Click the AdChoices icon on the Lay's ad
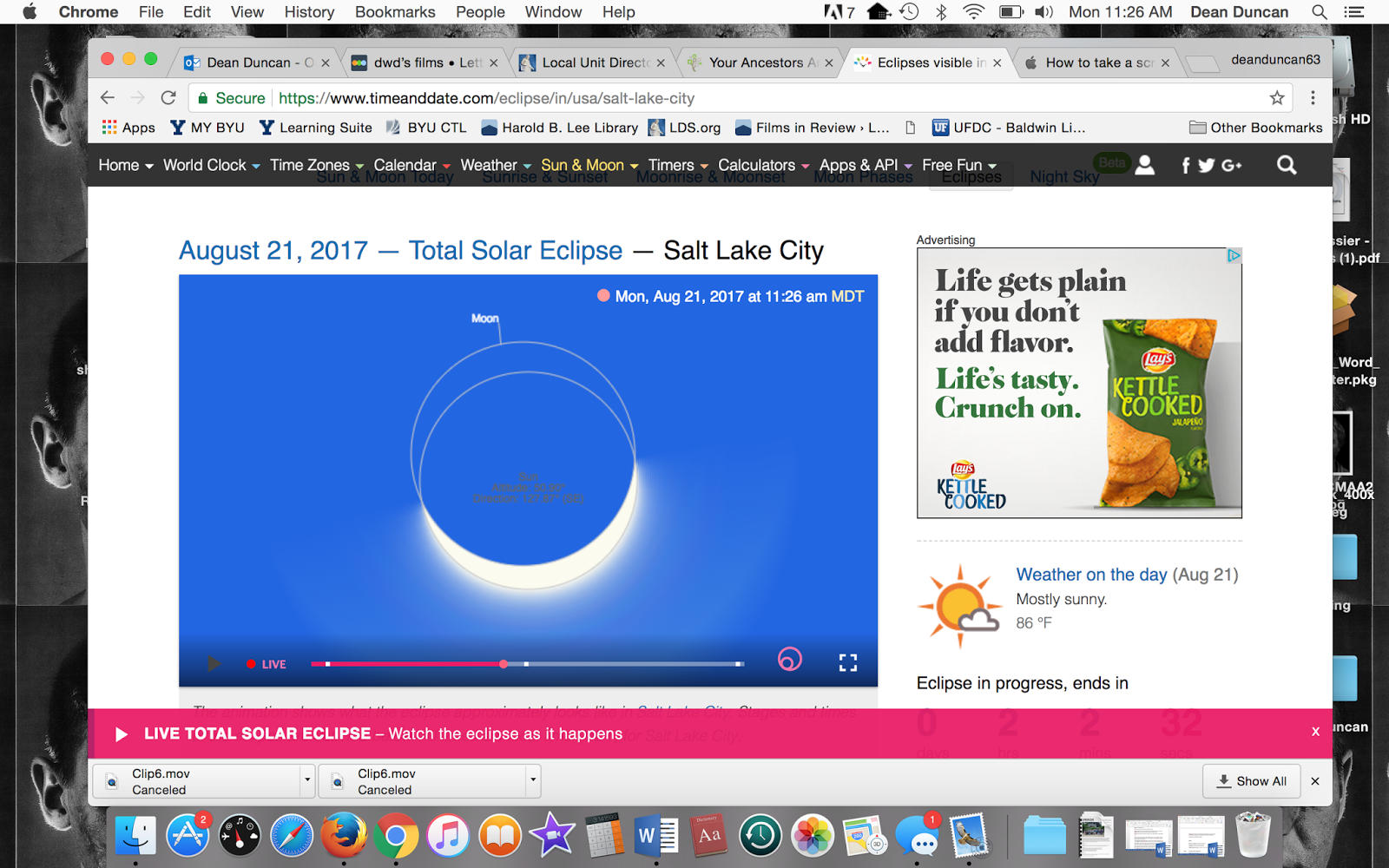Screen dimensions: 1389x868 click(1234, 255)
